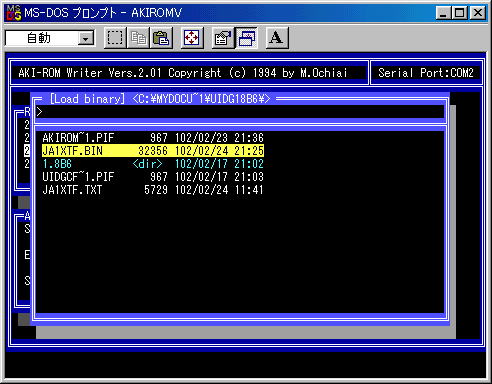Click the Load binary path title
Screen dimensions: 492x384
[160, 99]
